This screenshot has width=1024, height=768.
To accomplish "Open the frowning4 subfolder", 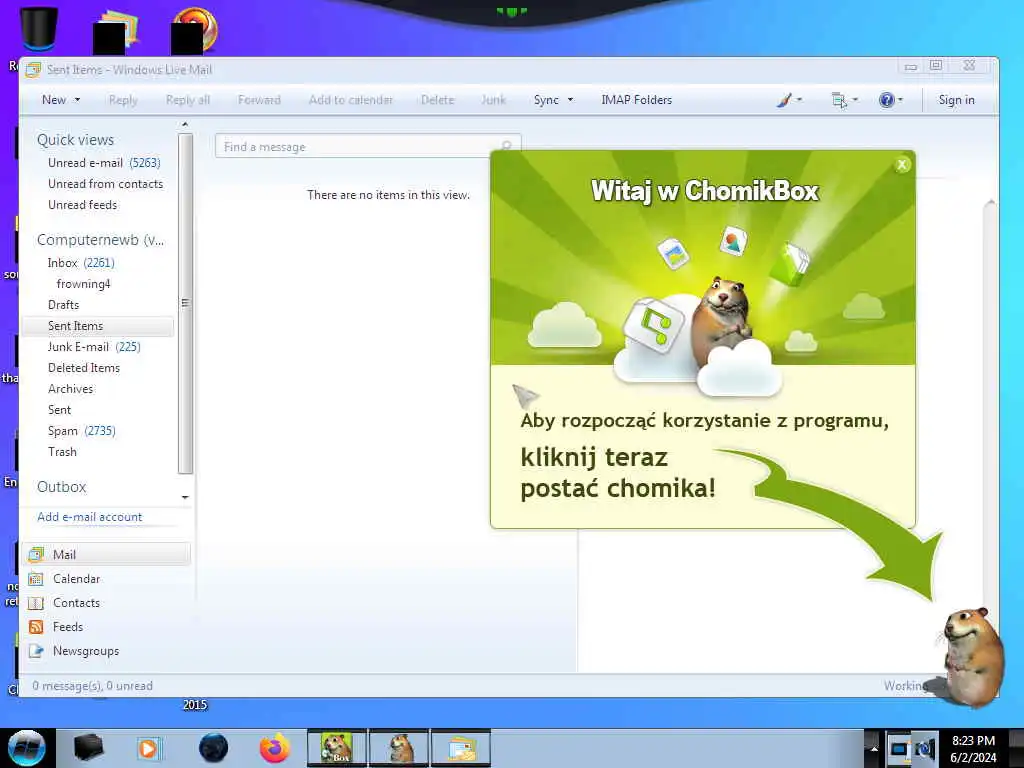I will (83, 283).
